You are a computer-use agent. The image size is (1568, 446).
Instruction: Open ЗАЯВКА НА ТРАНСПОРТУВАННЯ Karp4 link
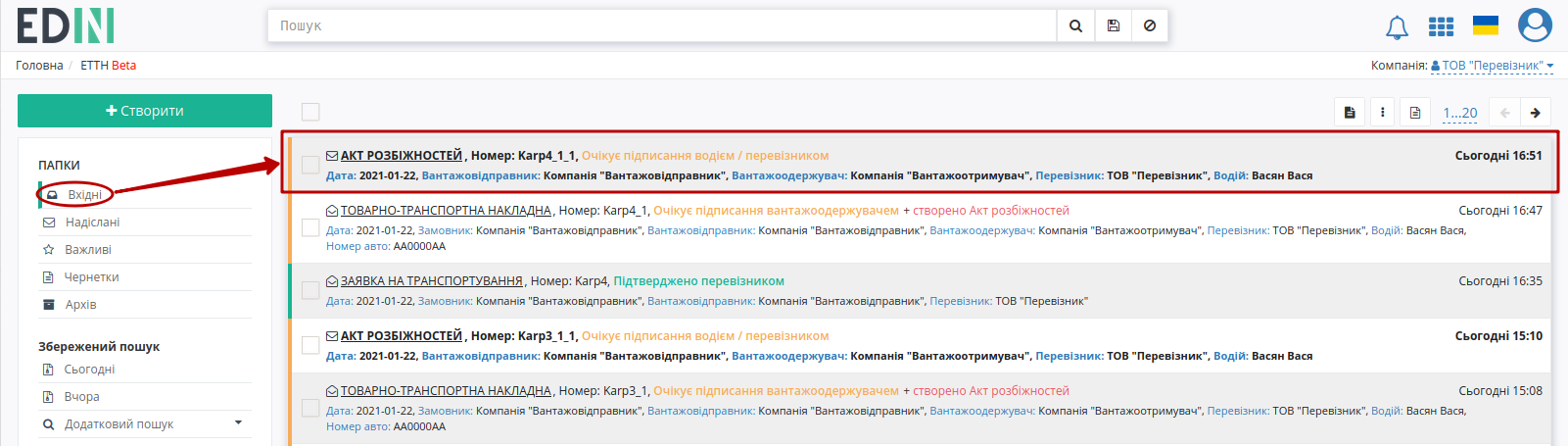click(432, 281)
